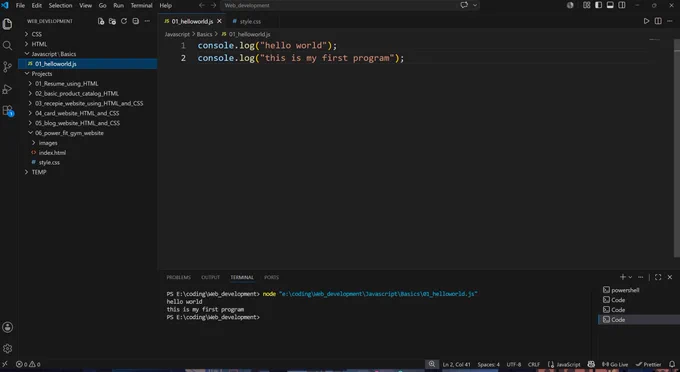Viewport: 680px width, 372px height.
Task: Open notifications bell in status bar
Action: click(672, 364)
